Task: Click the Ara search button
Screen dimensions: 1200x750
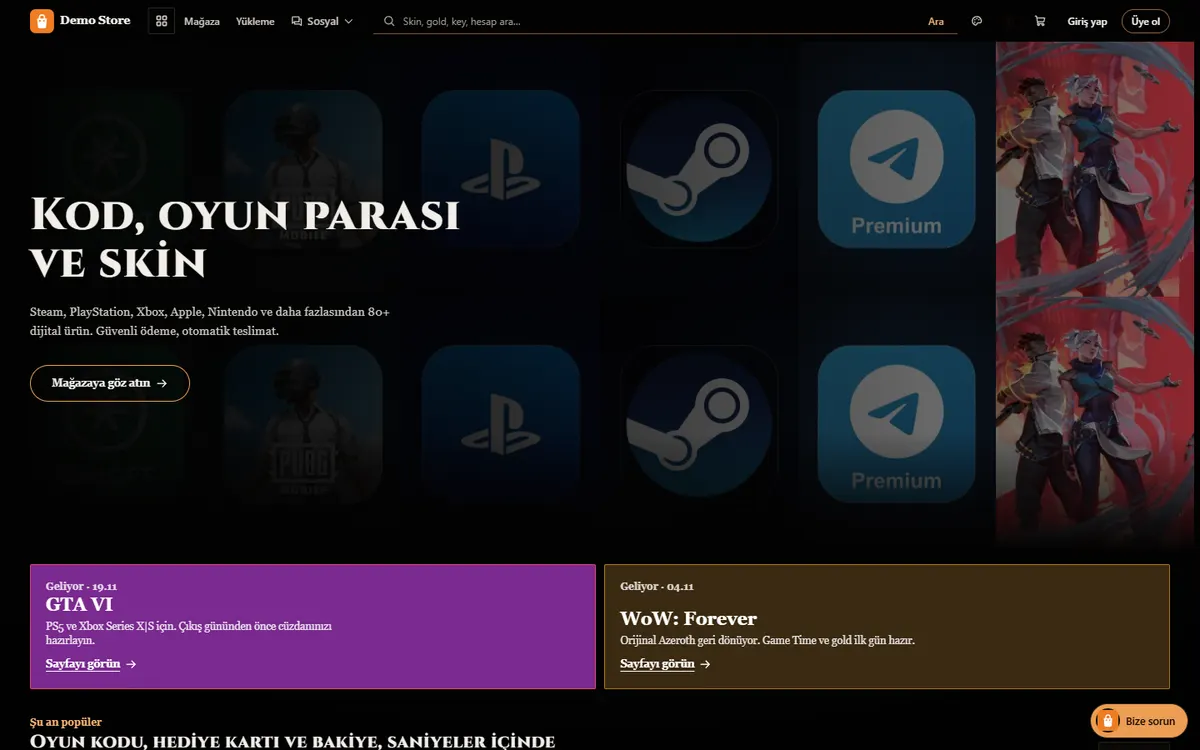Action: coord(936,21)
